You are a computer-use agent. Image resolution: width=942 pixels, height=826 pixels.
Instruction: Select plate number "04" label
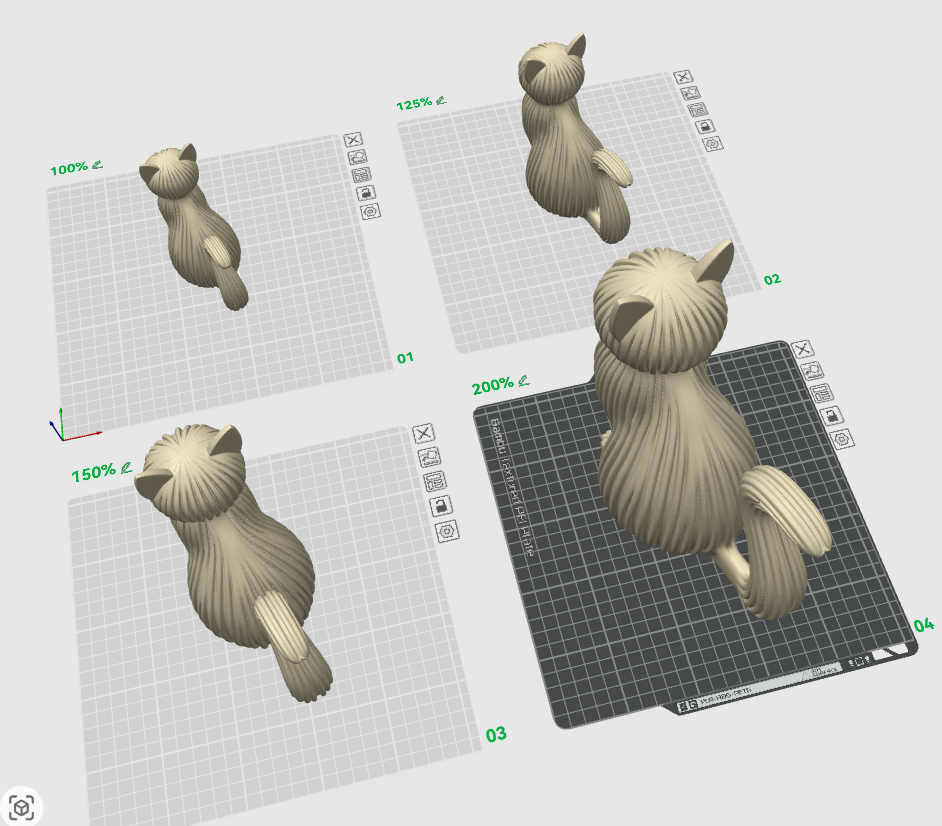[924, 625]
